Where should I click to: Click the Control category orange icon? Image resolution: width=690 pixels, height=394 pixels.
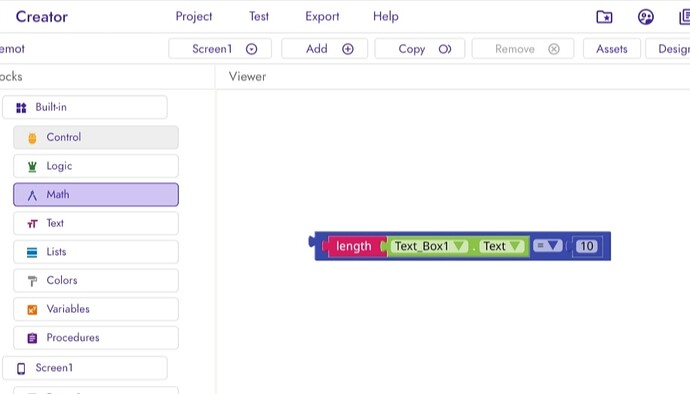point(32,138)
